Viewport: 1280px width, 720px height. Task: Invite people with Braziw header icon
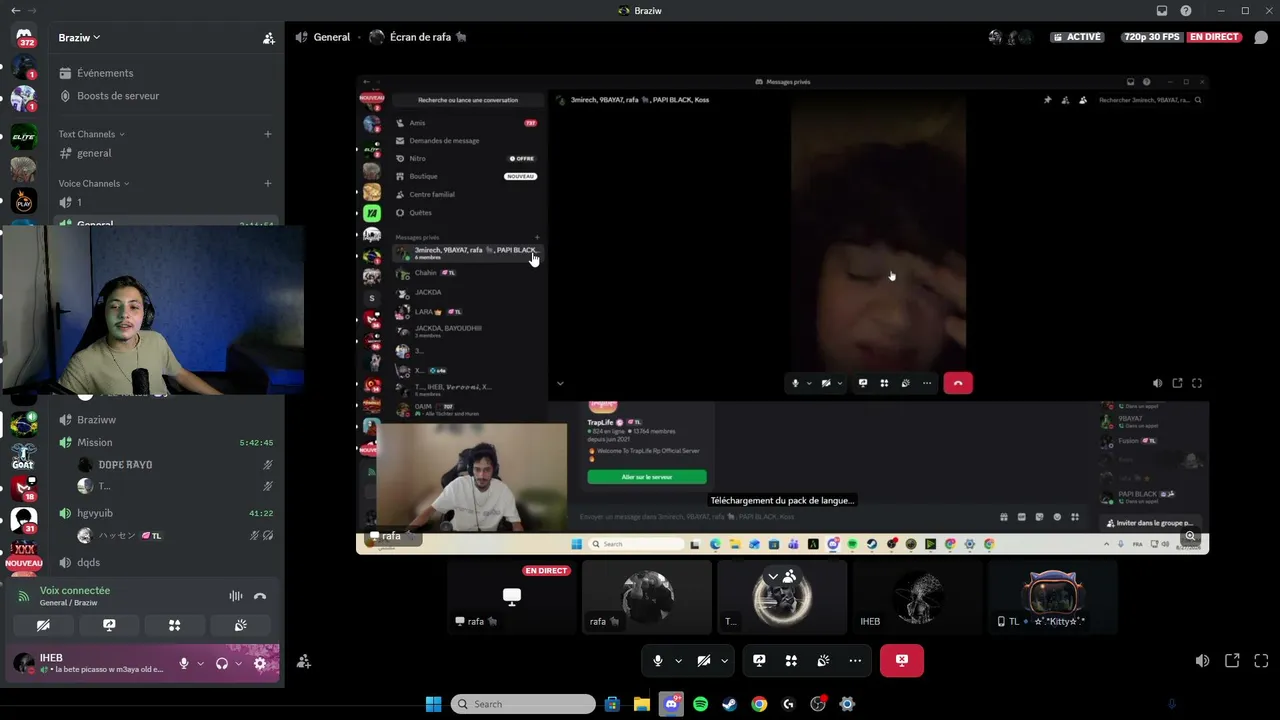point(268,38)
